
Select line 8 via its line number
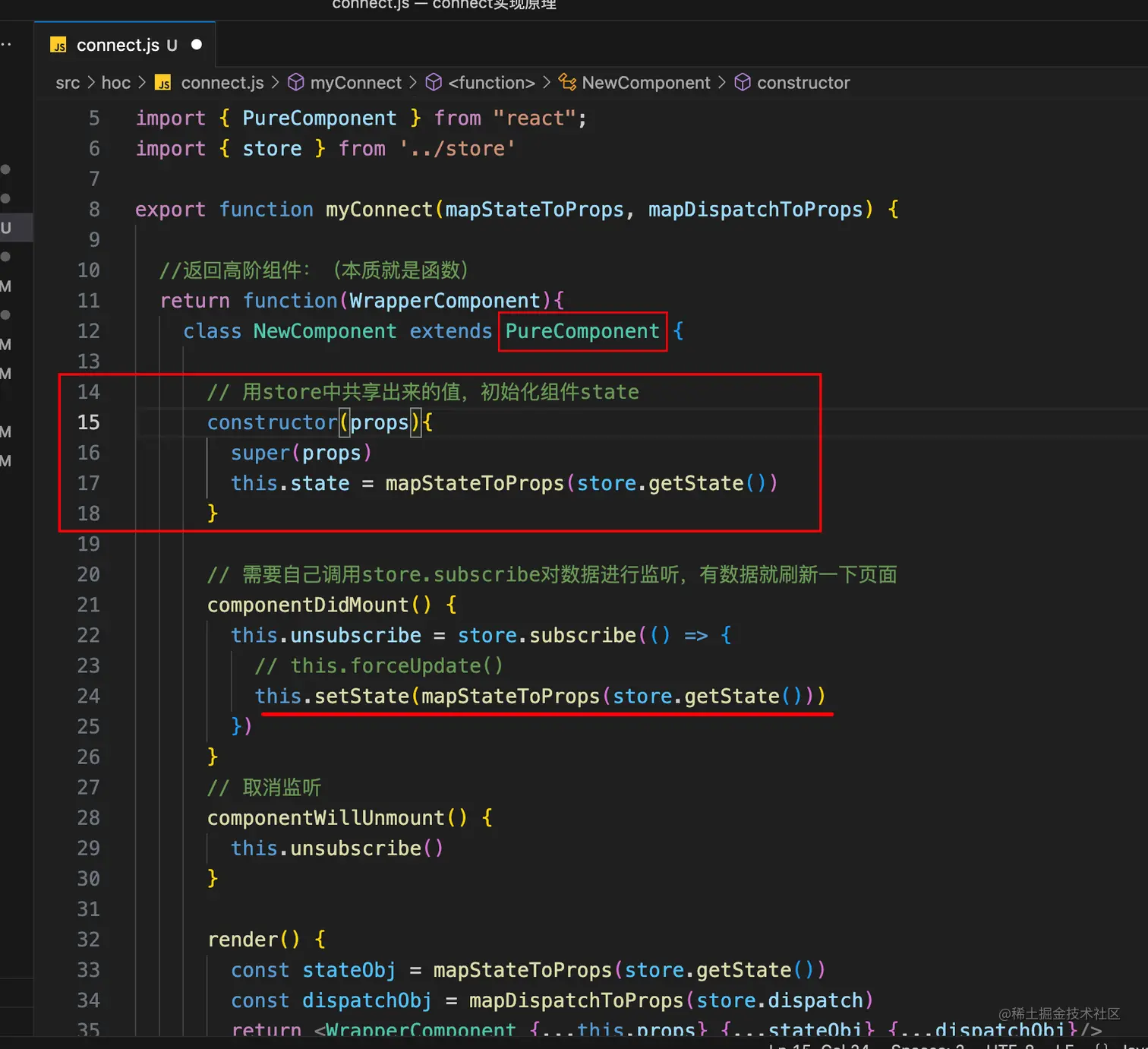(94, 210)
